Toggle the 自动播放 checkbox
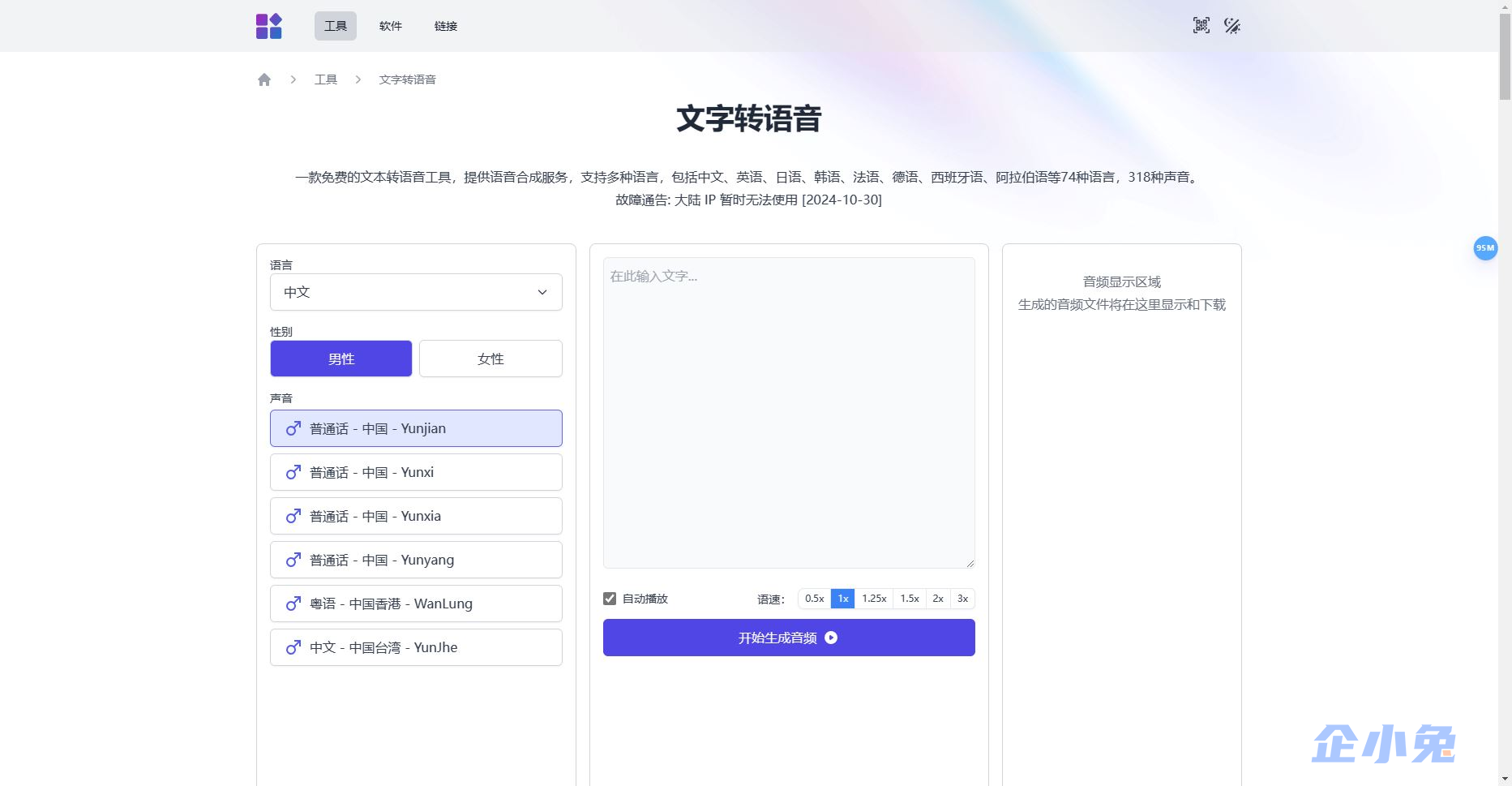The image size is (1512, 786). 610,599
